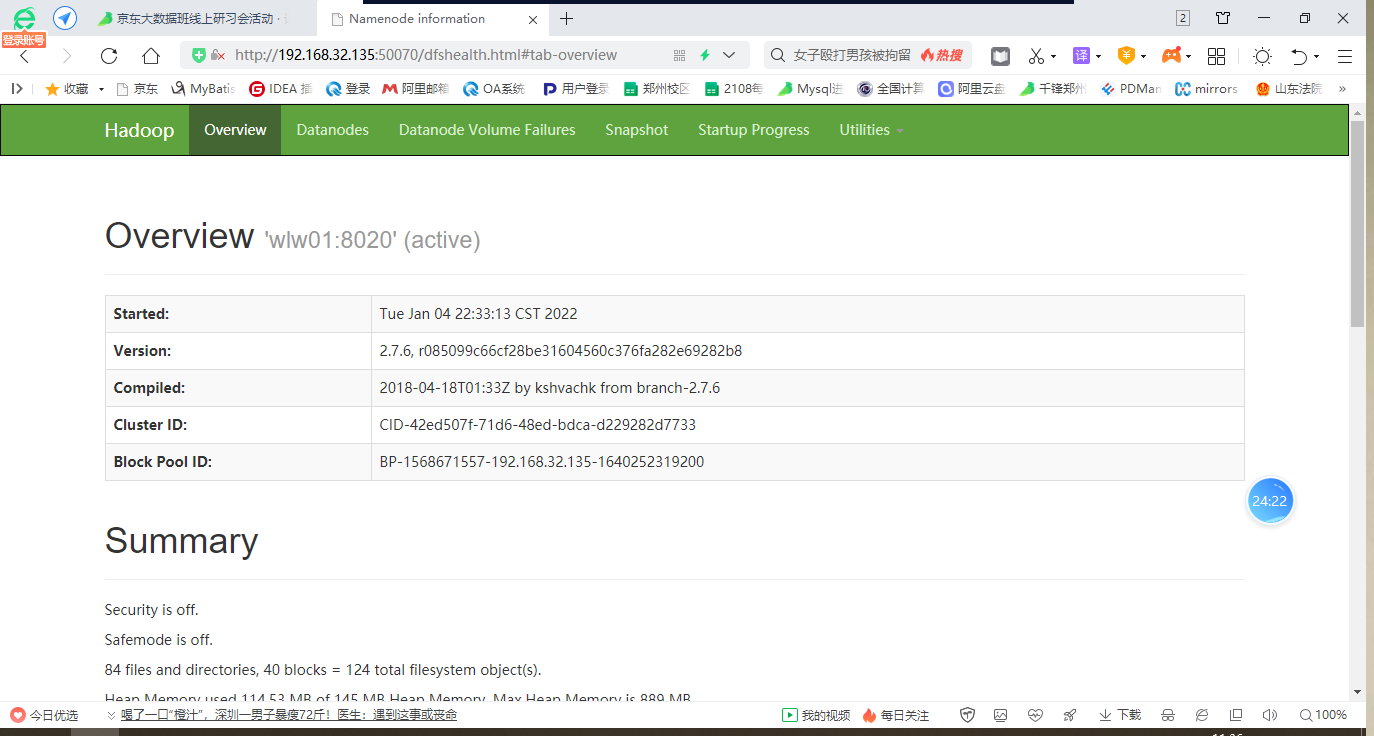Viewport: 1374px width, 736px height.
Task: Click the 360 browser logo icon
Action: (x=24, y=18)
